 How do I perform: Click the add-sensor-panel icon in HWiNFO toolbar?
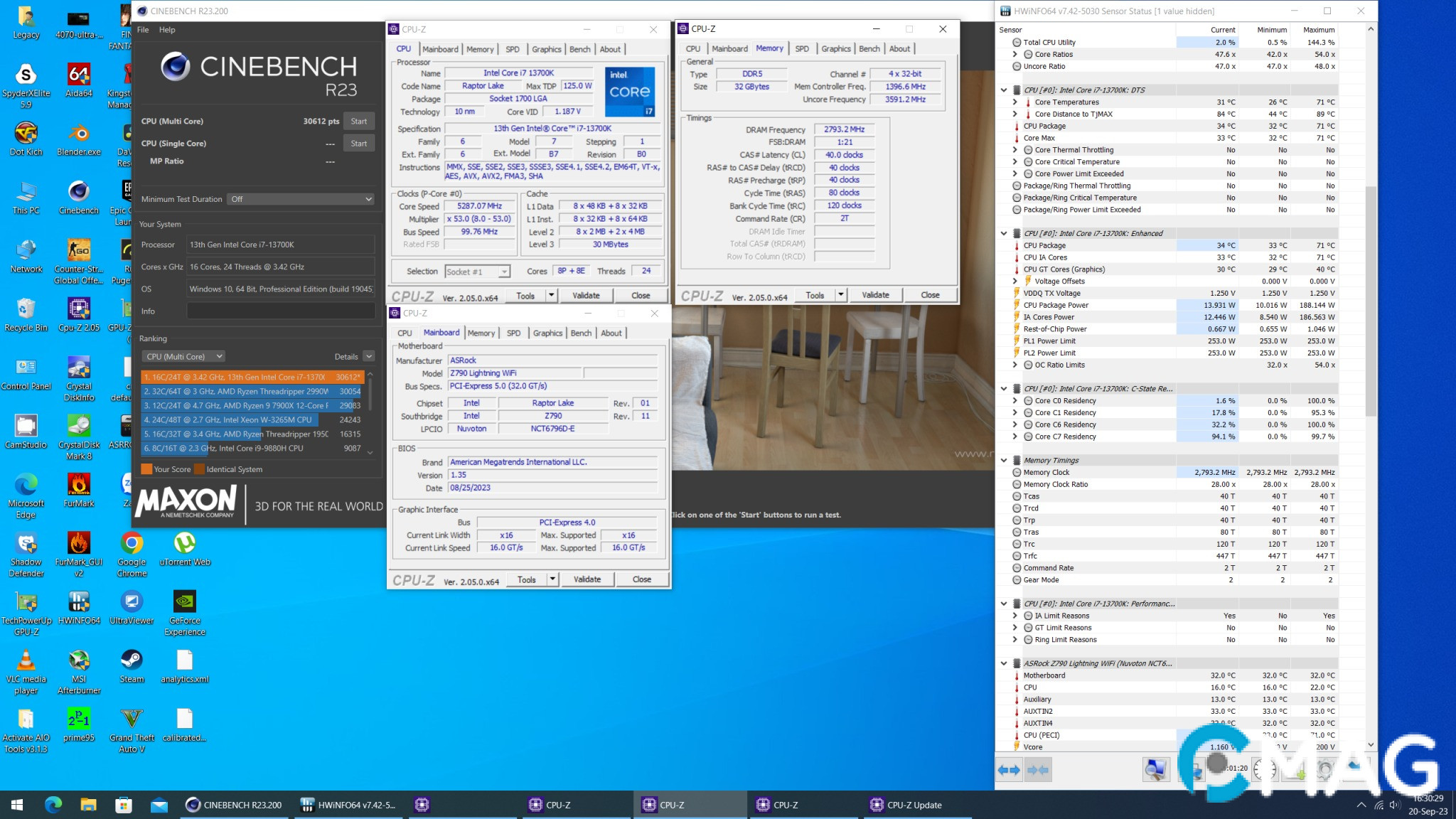pos(1294,770)
